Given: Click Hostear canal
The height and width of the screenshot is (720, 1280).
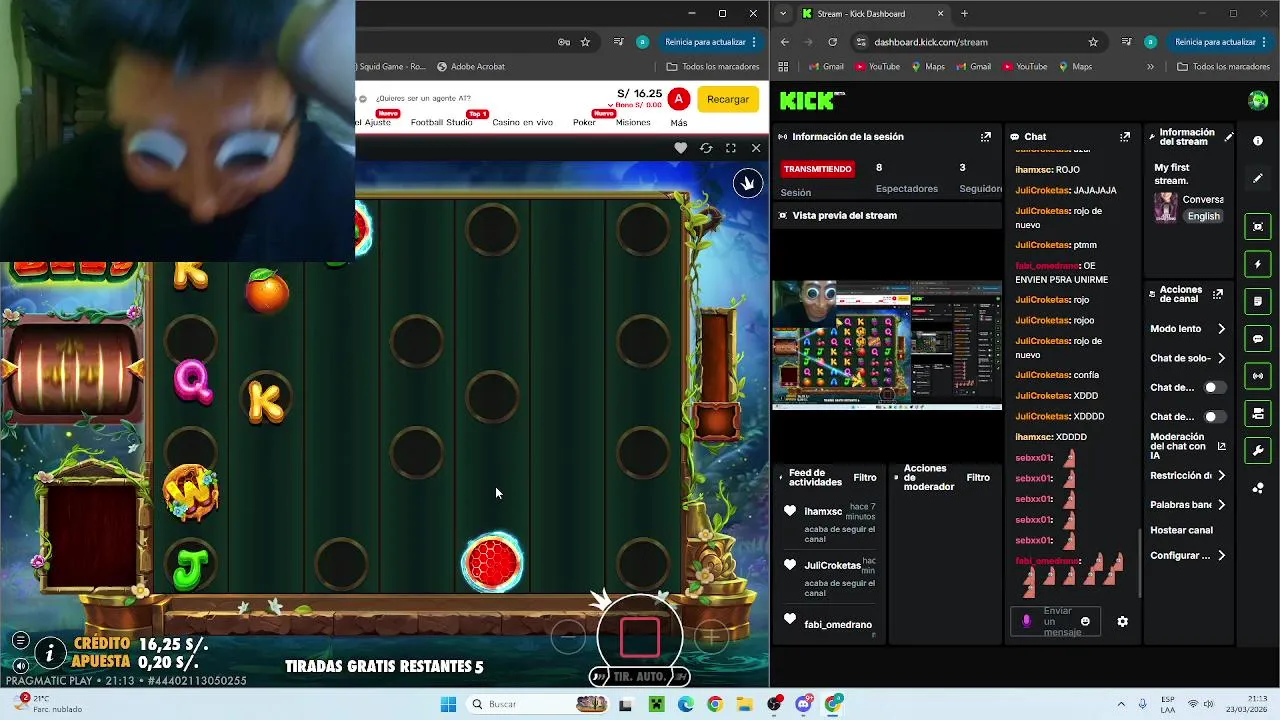Looking at the screenshot, I should (1181, 530).
